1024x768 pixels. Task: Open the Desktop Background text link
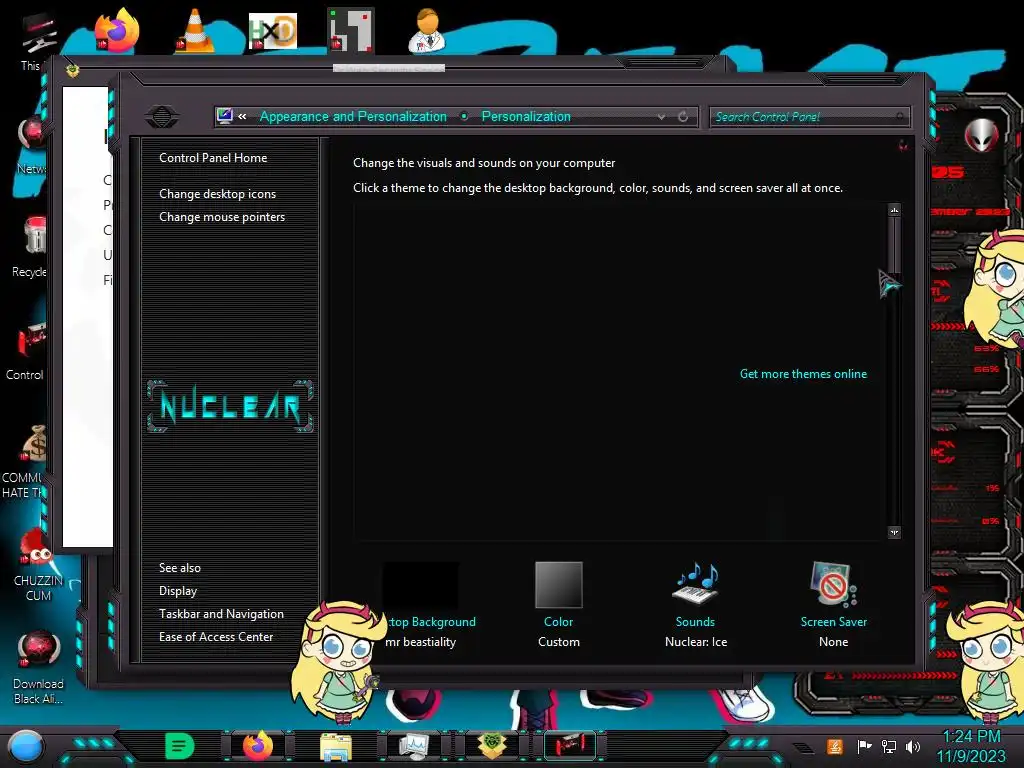click(x=431, y=622)
